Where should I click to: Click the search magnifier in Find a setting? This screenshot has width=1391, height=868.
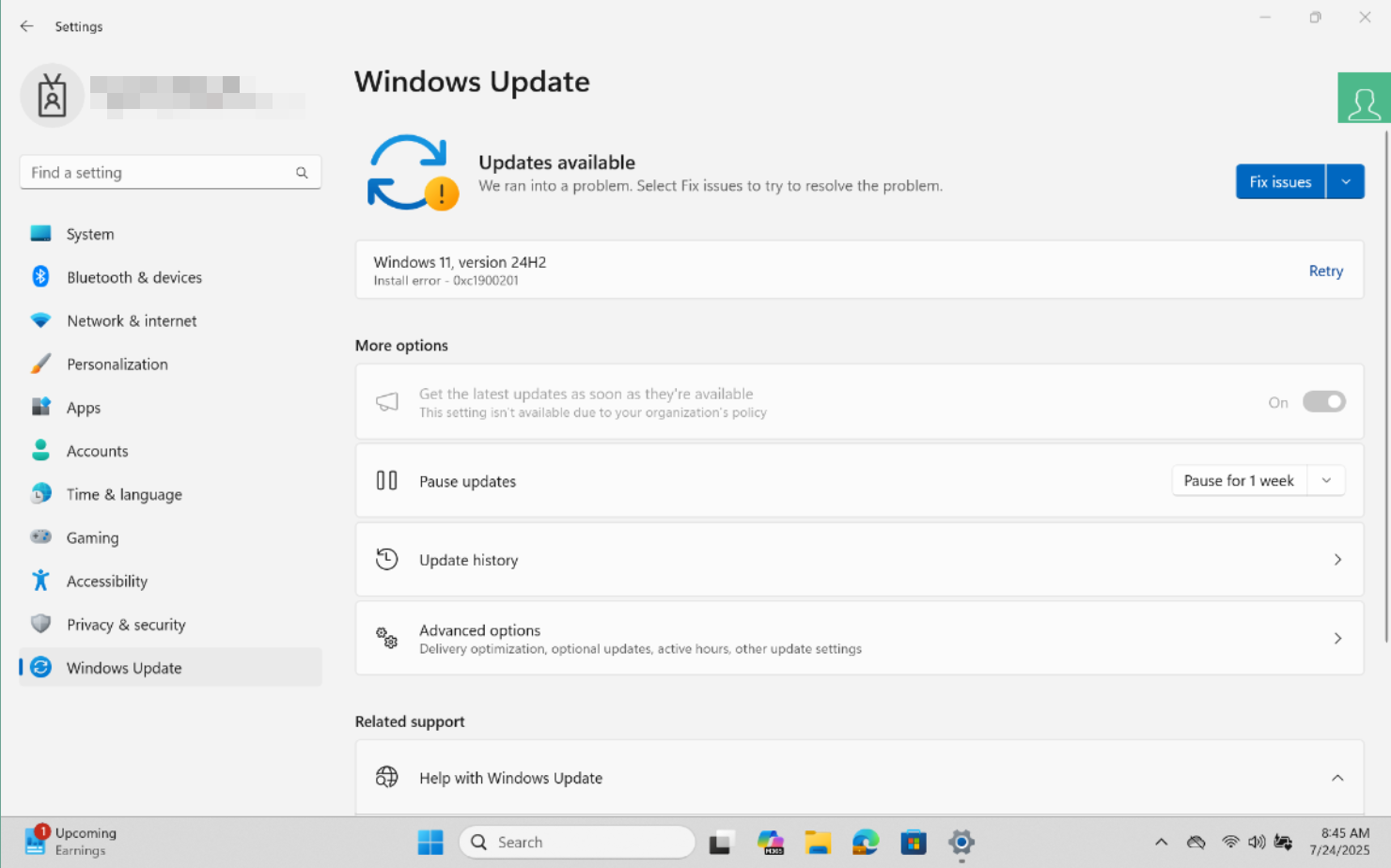click(x=302, y=173)
